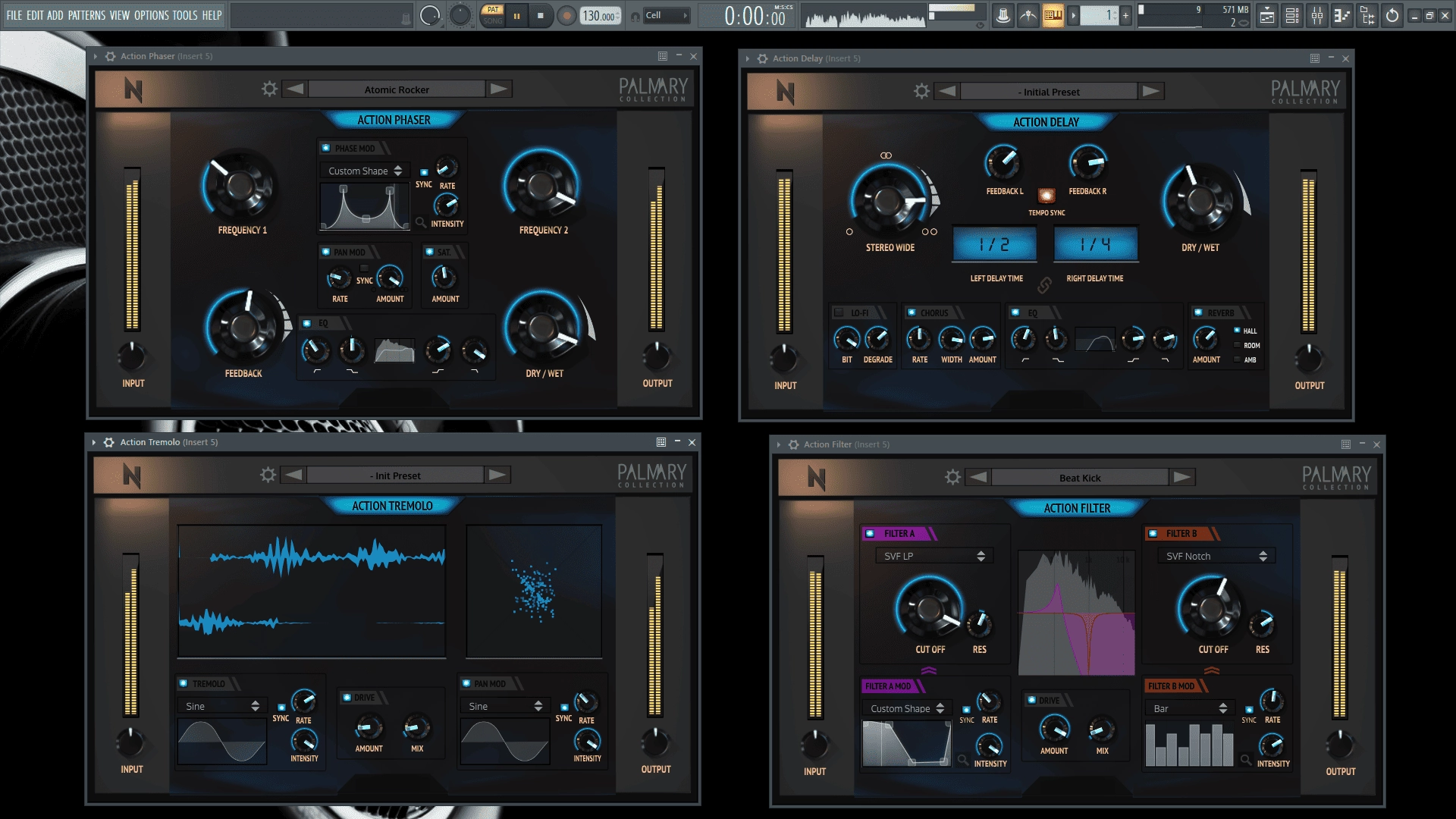The width and height of the screenshot is (1456, 819).
Task: Toggle Tempo Sync button in Action Delay
Action: (x=1046, y=196)
